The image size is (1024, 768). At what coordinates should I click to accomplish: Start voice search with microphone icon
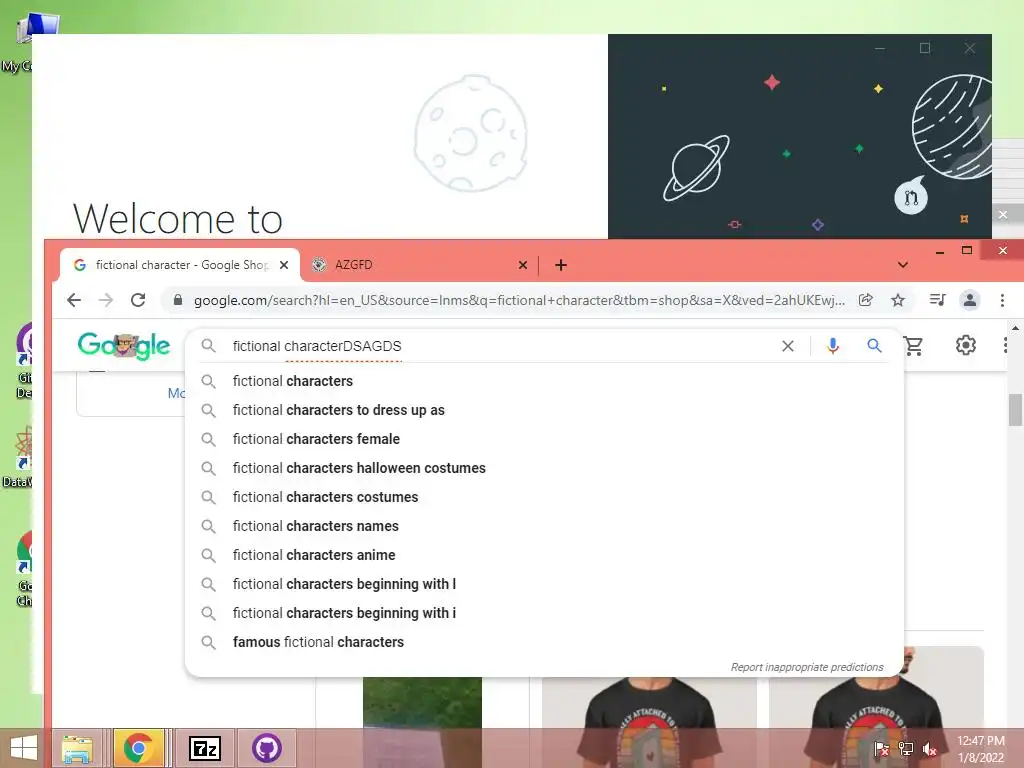click(832, 345)
